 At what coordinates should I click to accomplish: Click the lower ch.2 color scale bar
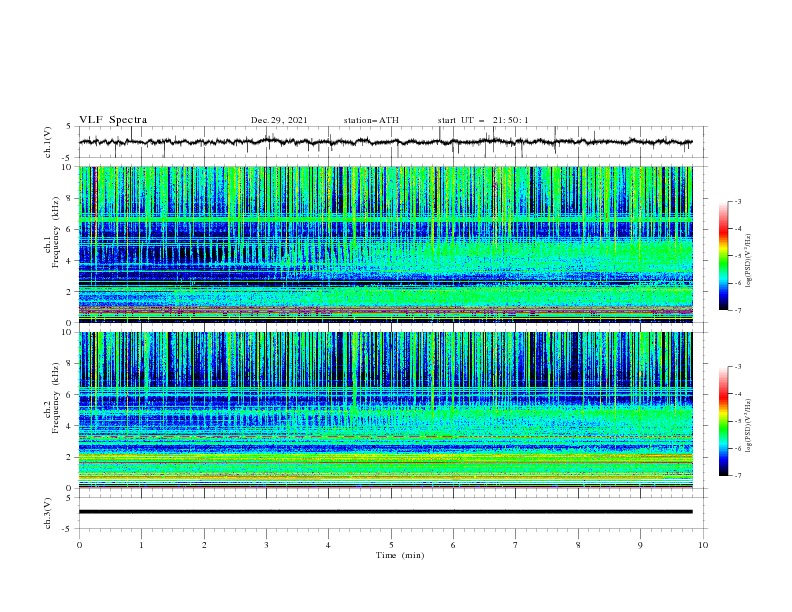tap(723, 421)
